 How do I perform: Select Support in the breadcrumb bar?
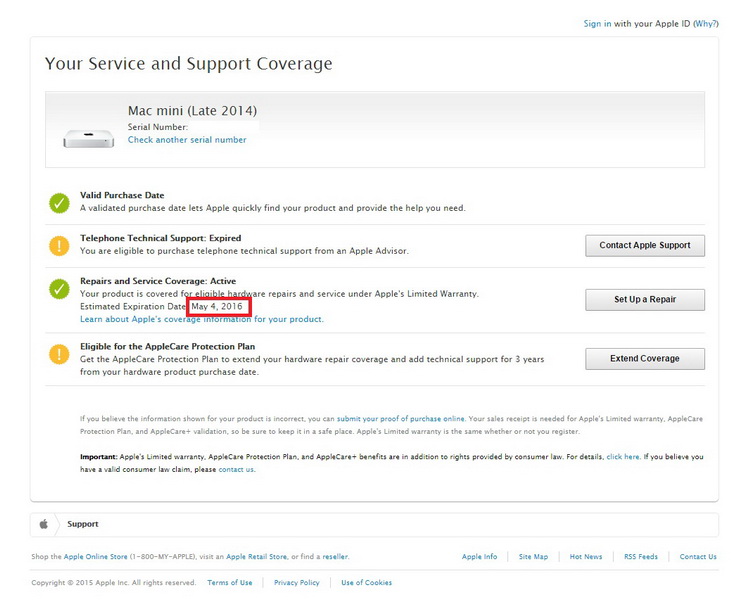83,524
